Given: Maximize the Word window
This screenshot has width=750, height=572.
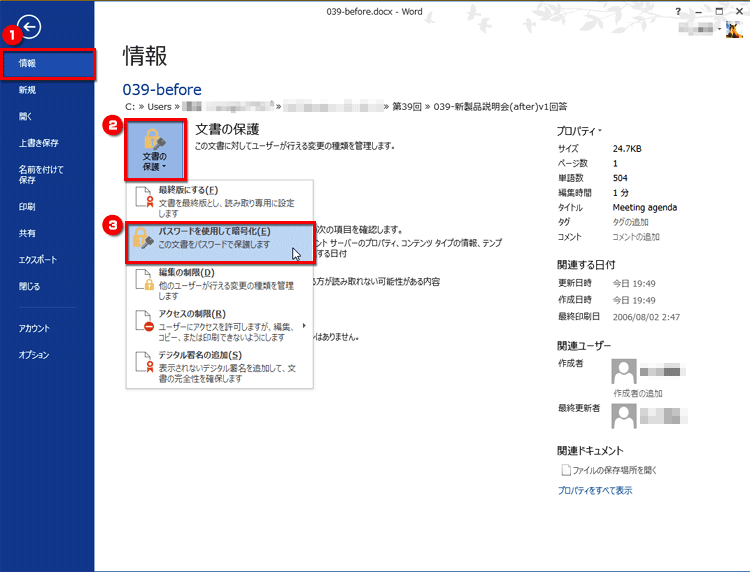Looking at the screenshot, I should coord(719,11).
